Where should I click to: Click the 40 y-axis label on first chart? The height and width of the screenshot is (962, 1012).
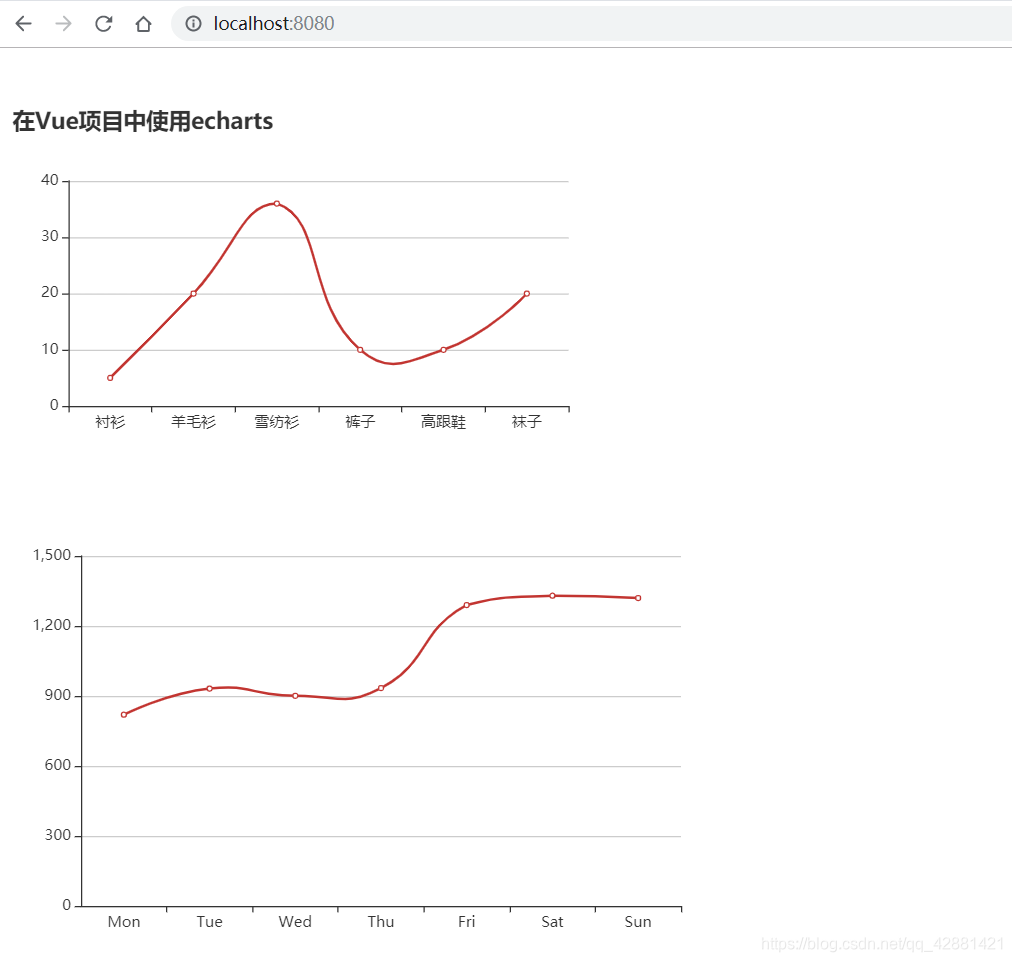(50, 180)
